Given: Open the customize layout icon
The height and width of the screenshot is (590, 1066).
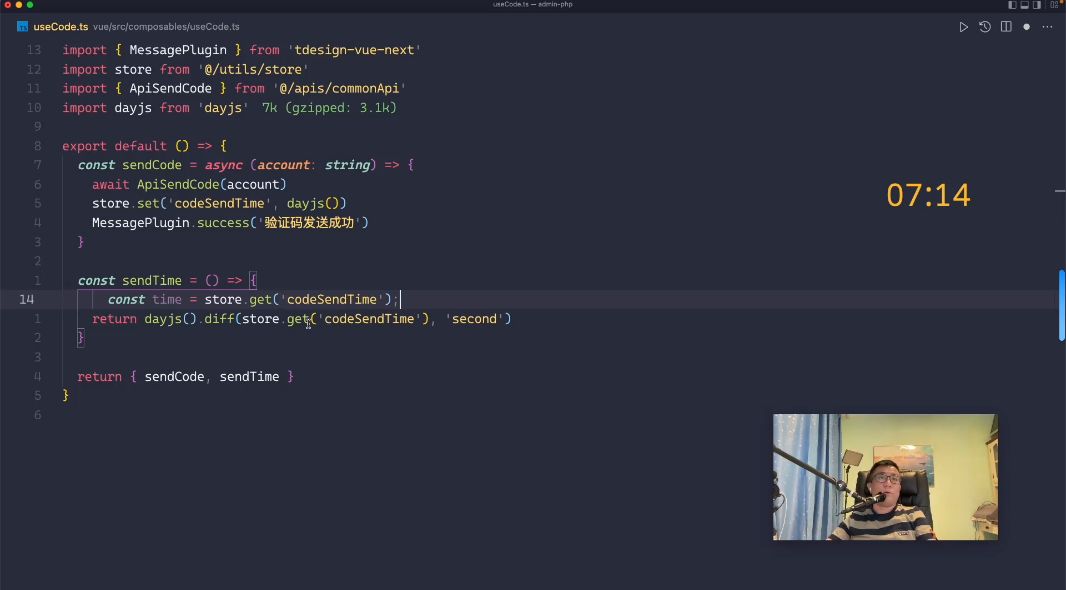Looking at the screenshot, I should click(1054, 5).
